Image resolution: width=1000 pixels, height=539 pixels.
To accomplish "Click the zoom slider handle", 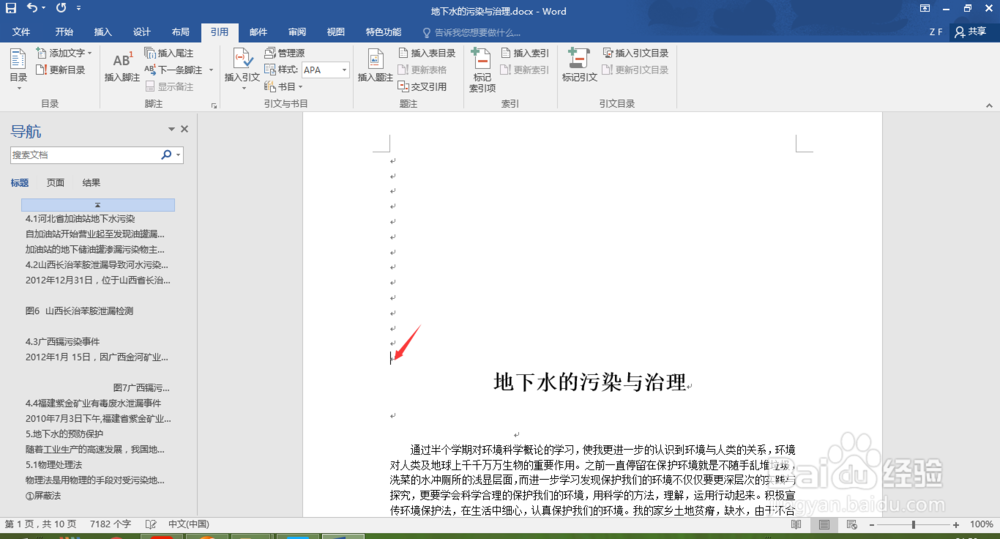I will [x=913, y=525].
